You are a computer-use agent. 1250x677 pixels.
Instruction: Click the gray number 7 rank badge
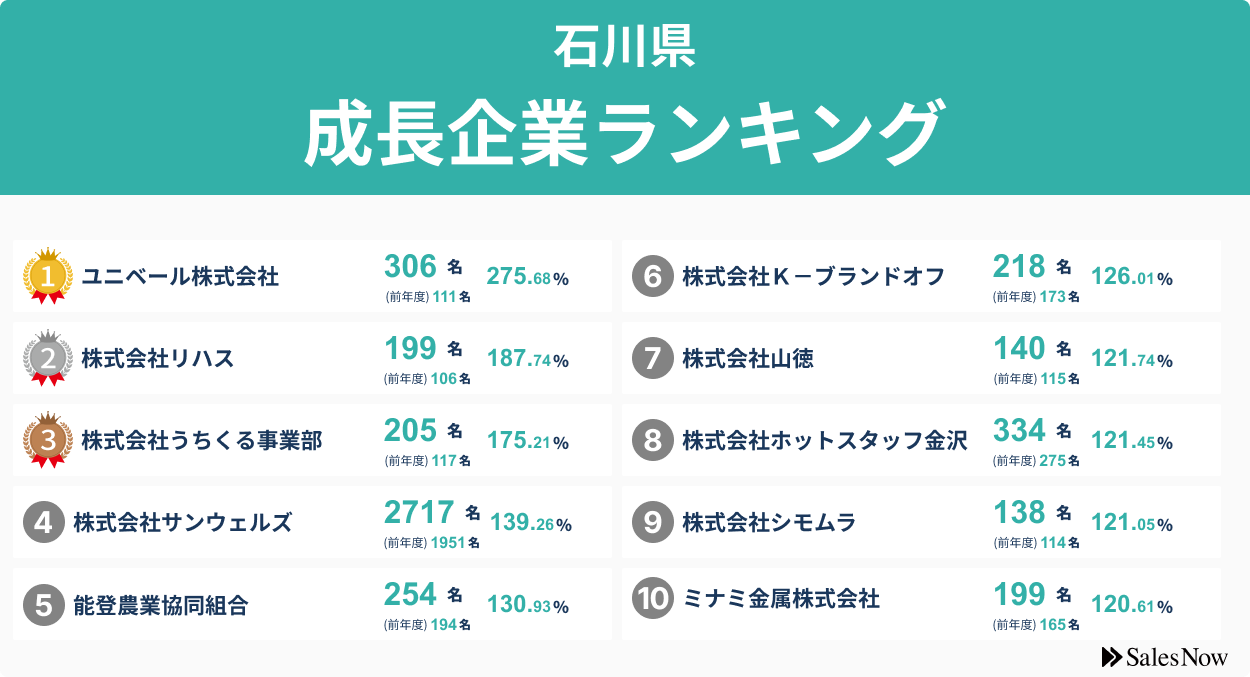(652, 358)
